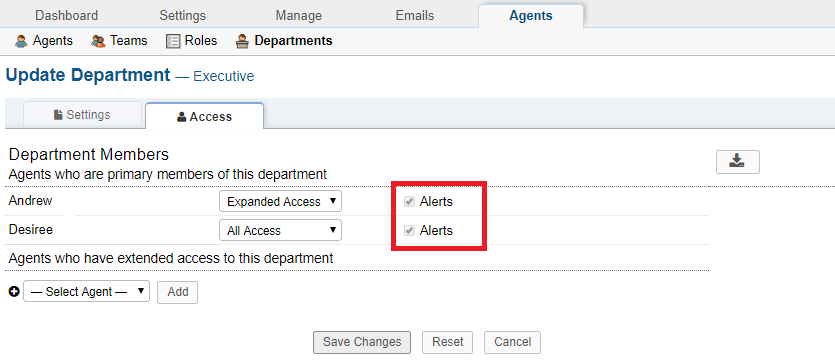Click the document icon on Settings tab
The image size is (835, 361).
59,115
